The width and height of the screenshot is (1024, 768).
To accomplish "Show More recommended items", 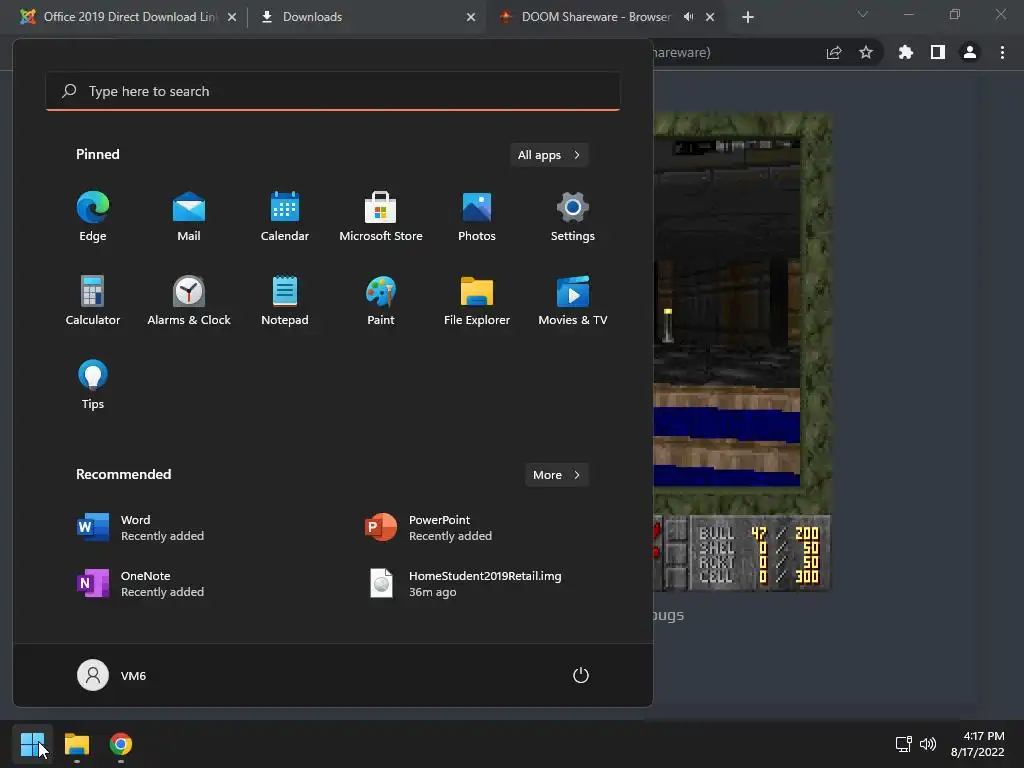I will click(x=556, y=475).
